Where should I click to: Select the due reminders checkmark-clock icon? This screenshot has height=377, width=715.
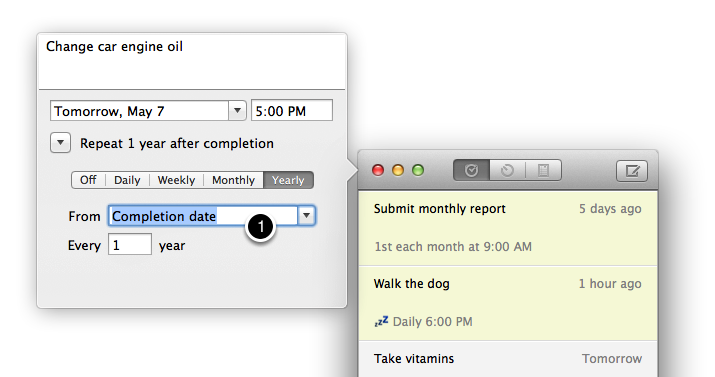pos(471,170)
